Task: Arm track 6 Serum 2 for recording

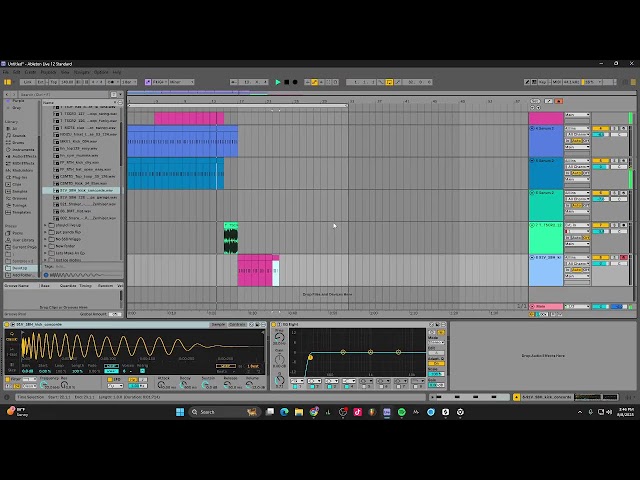Action: (623, 193)
